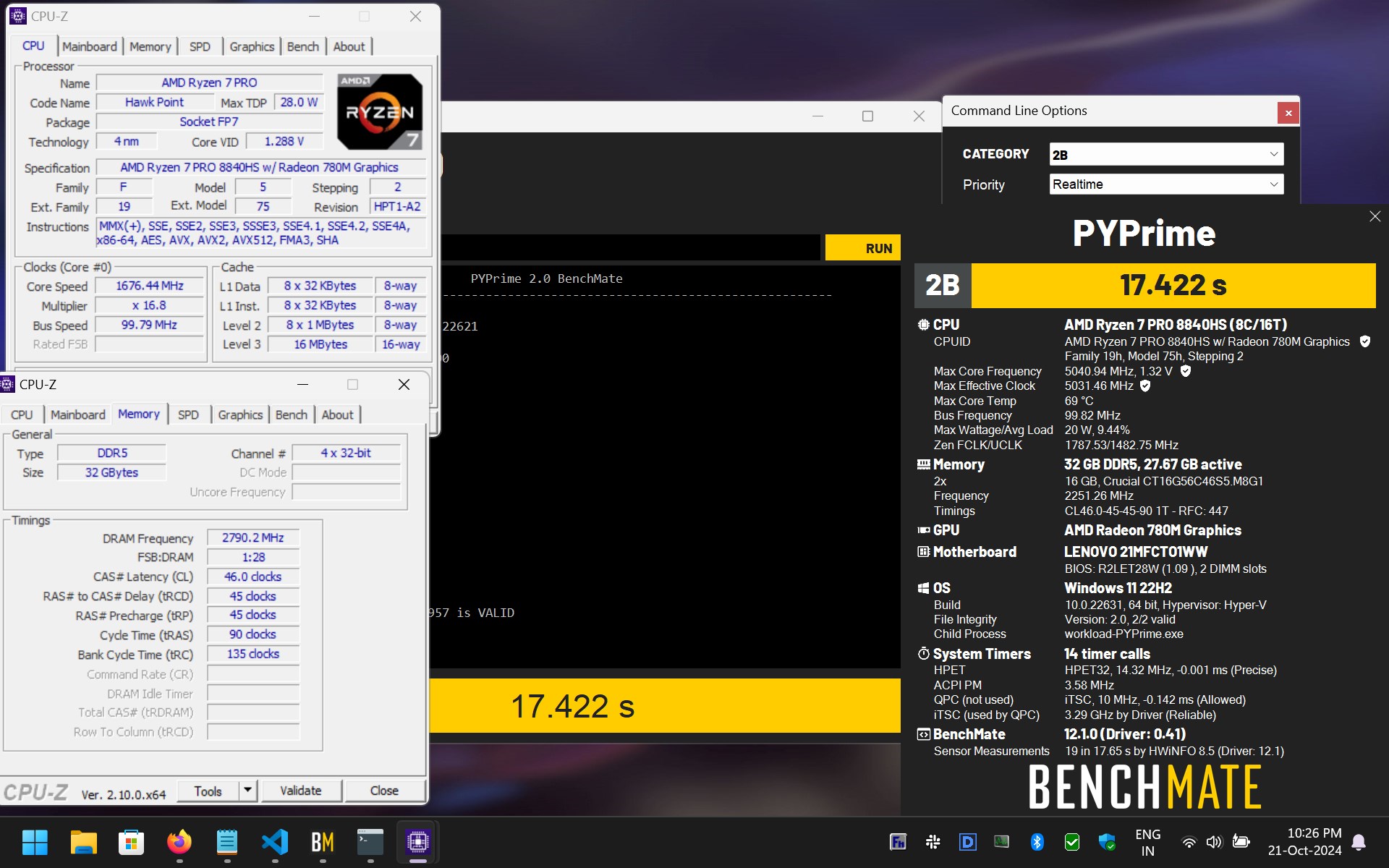Open Bench tab in upper CPU-Z window
1389x868 pixels.
(303, 46)
